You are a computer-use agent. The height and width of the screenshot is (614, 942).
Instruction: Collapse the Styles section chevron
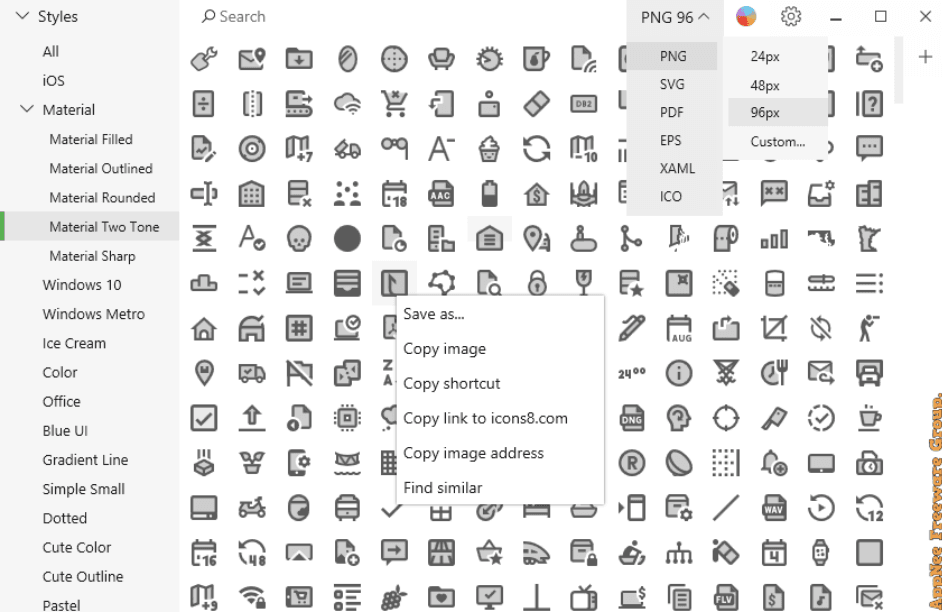(22, 17)
